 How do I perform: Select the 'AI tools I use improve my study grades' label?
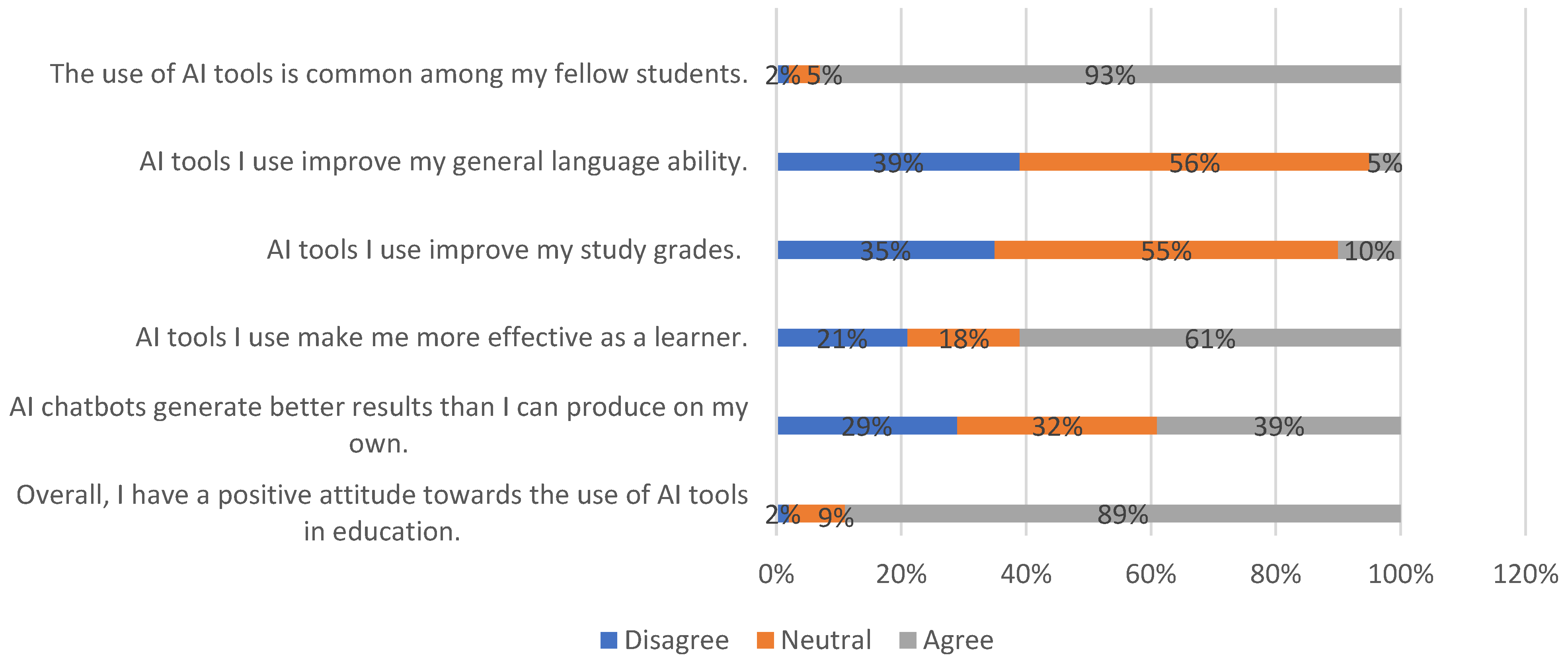504,250
